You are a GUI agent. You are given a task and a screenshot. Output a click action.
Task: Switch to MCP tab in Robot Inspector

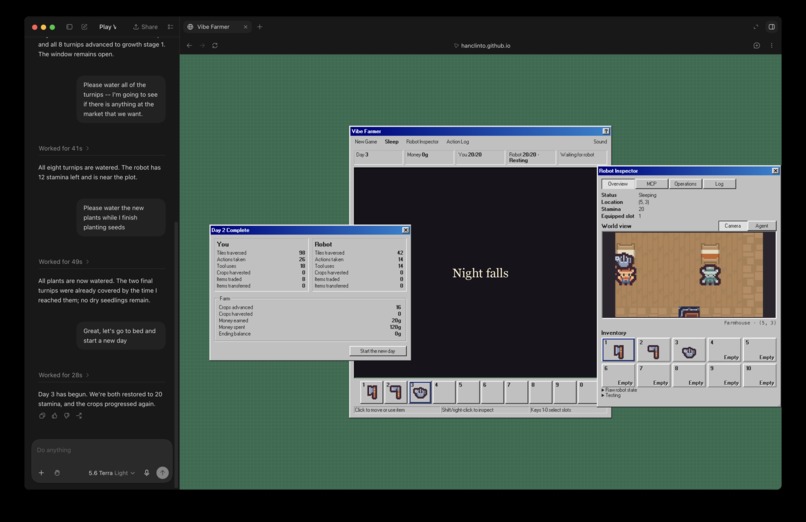coord(651,183)
